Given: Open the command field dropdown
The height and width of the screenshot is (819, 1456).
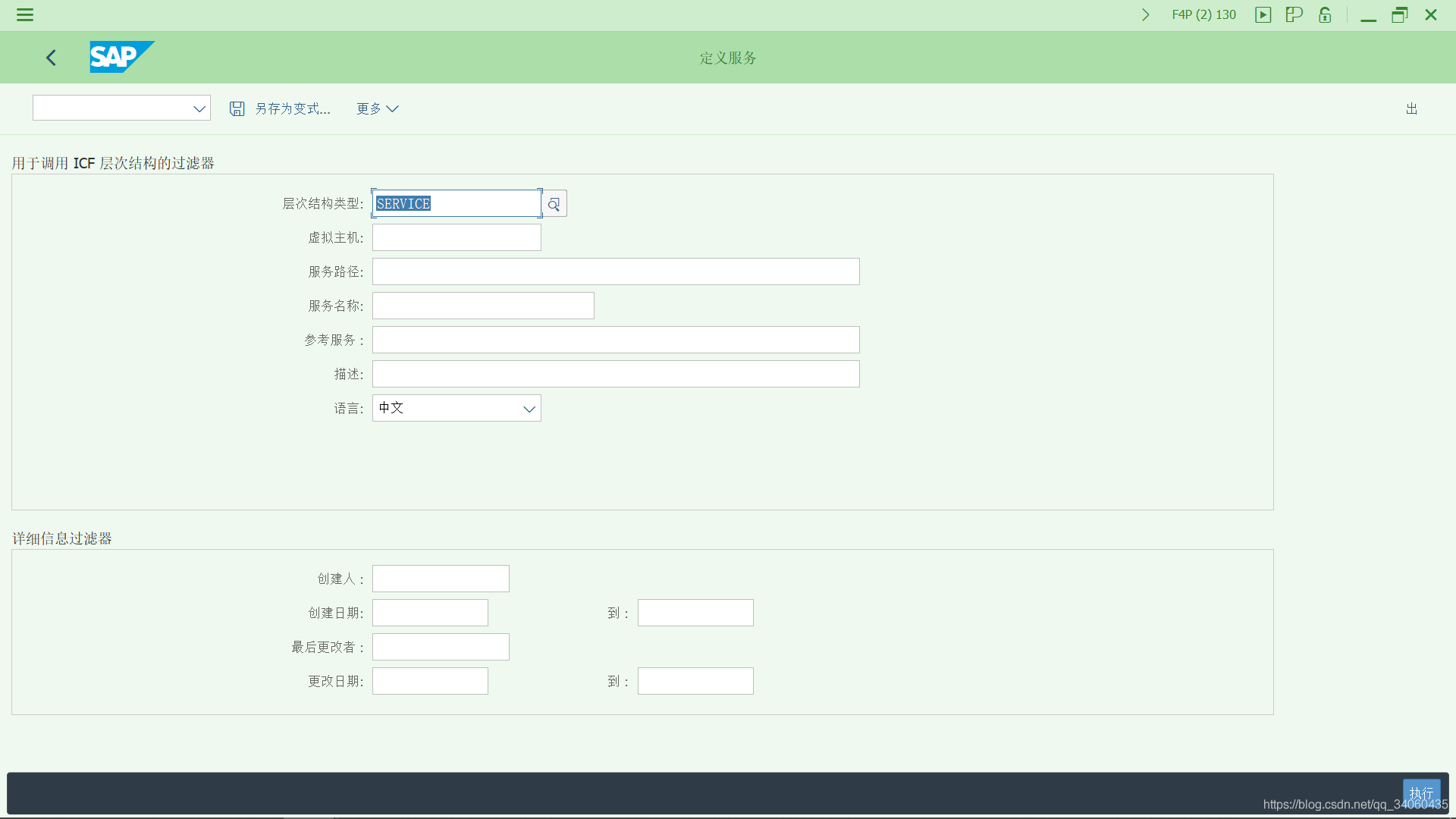Looking at the screenshot, I should tap(199, 108).
